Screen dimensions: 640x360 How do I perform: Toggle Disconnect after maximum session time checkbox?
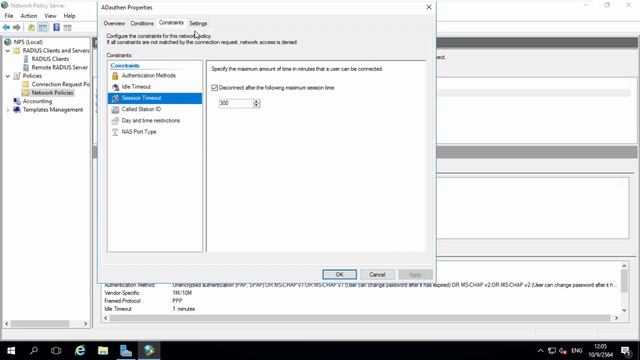[215, 88]
